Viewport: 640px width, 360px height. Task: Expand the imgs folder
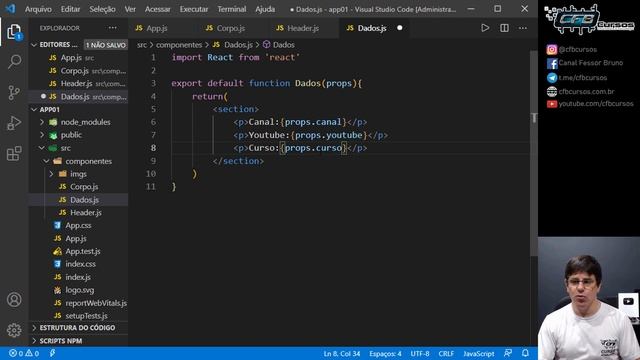tap(51, 174)
